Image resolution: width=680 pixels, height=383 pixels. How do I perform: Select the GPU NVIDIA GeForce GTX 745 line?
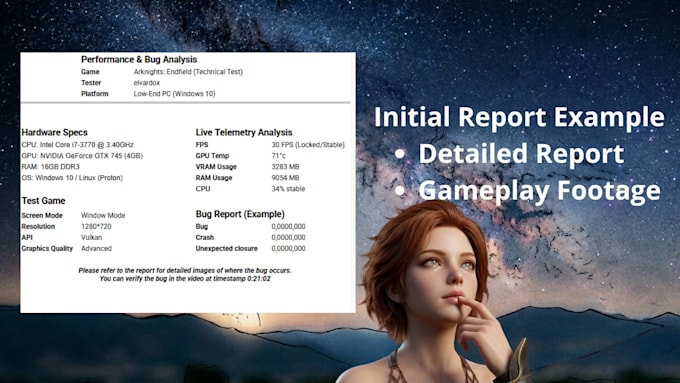82,155
